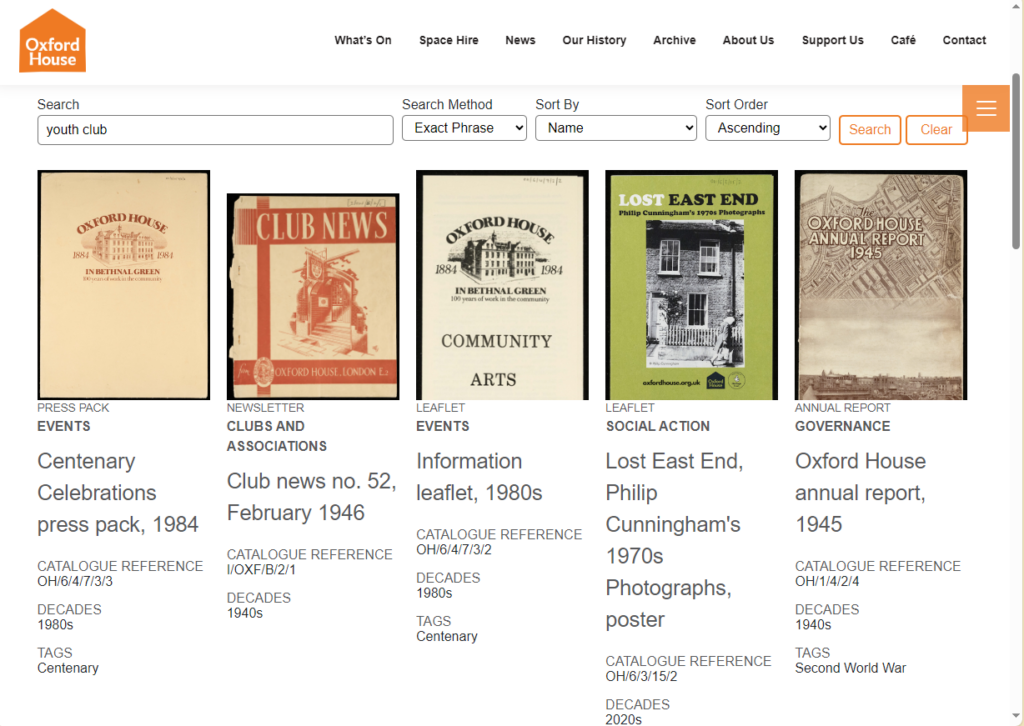Click catalogue reference I/OXF/B/2/1
1024x726 pixels.
pyautogui.click(x=261, y=569)
